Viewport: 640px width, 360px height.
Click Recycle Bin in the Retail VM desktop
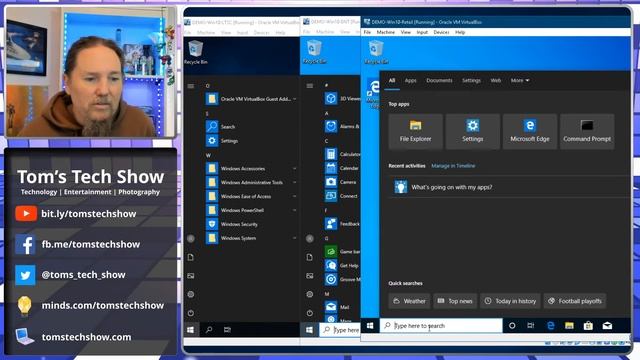[376, 52]
